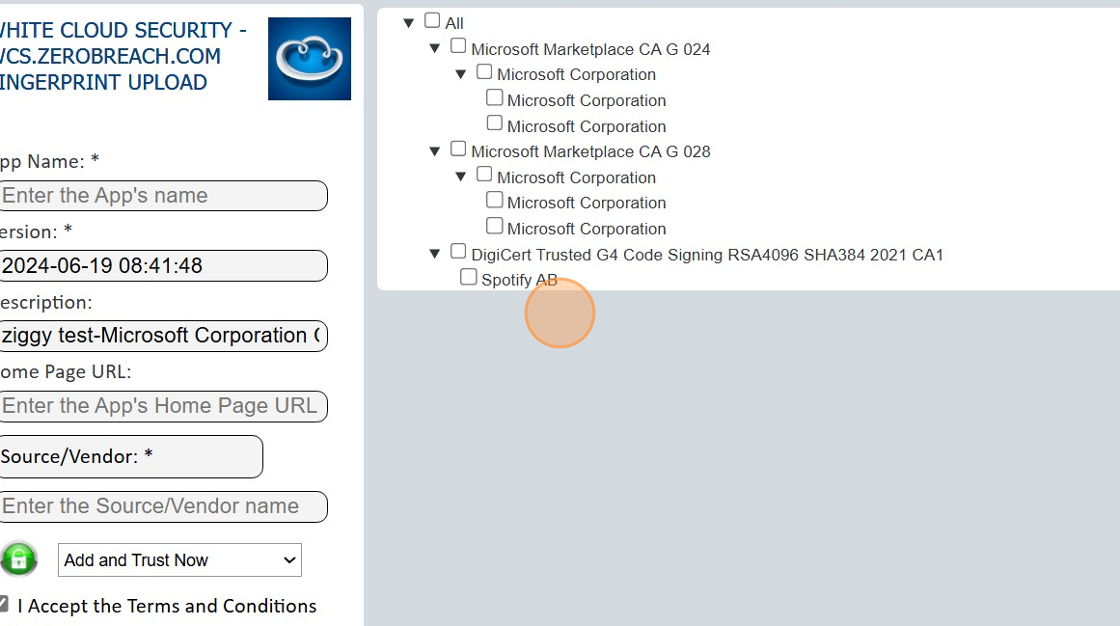Viewport: 1120px width, 626px height.
Task: Collapse the DigiCert Trusted G4 tree node
Action: (434, 254)
